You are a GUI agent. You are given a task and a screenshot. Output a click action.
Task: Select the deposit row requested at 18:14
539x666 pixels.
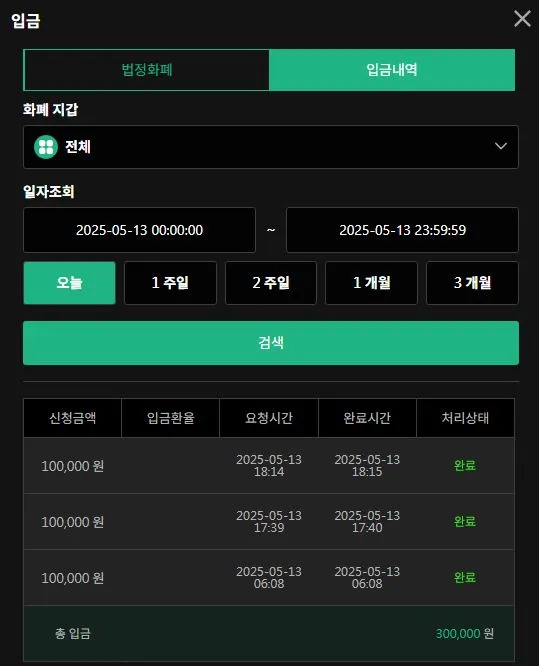(x=269, y=466)
